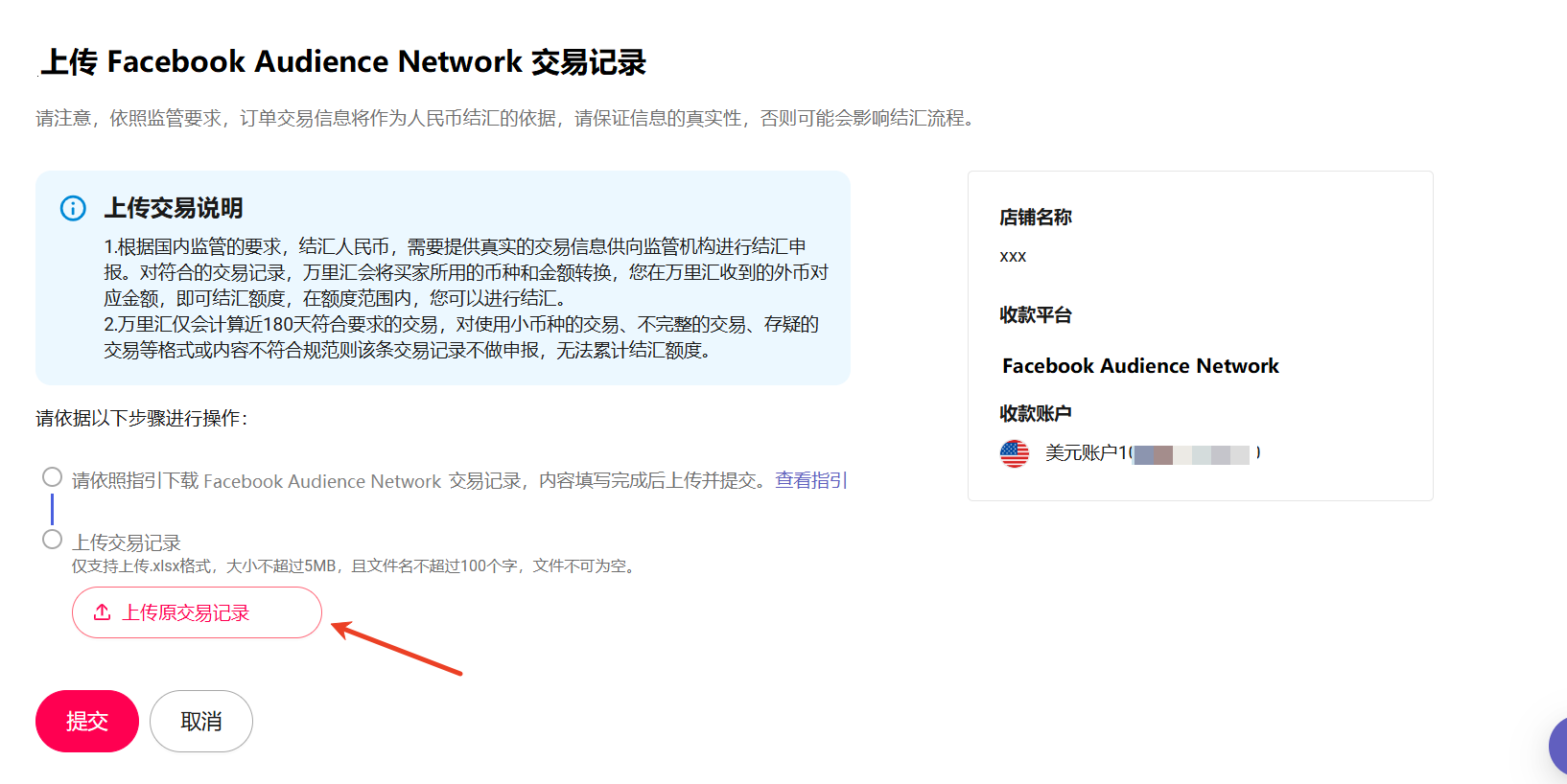Open the purple floating widget at screen edge
The image size is (1567, 784).
pos(1557,746)
